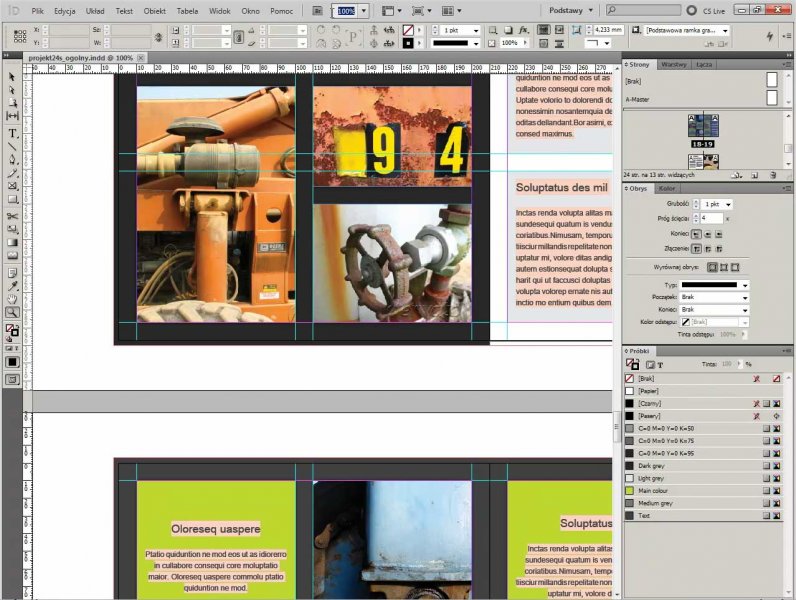Activate the Eyedropper tool
This screenshot has height=600, width=796.
pyautogui.click(x=13, y=284)
